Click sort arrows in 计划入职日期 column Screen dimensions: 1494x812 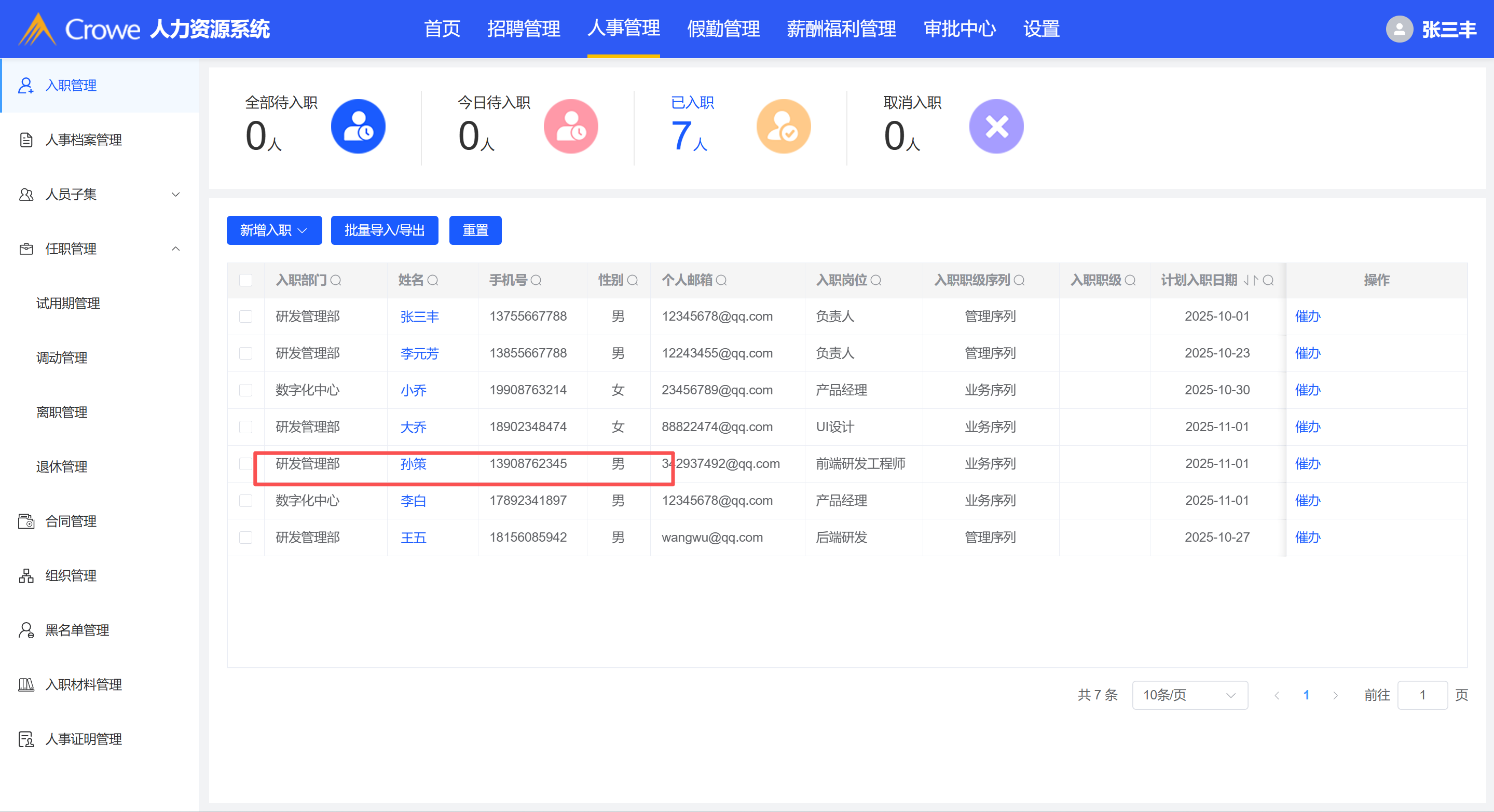(x=1251, y=281)
